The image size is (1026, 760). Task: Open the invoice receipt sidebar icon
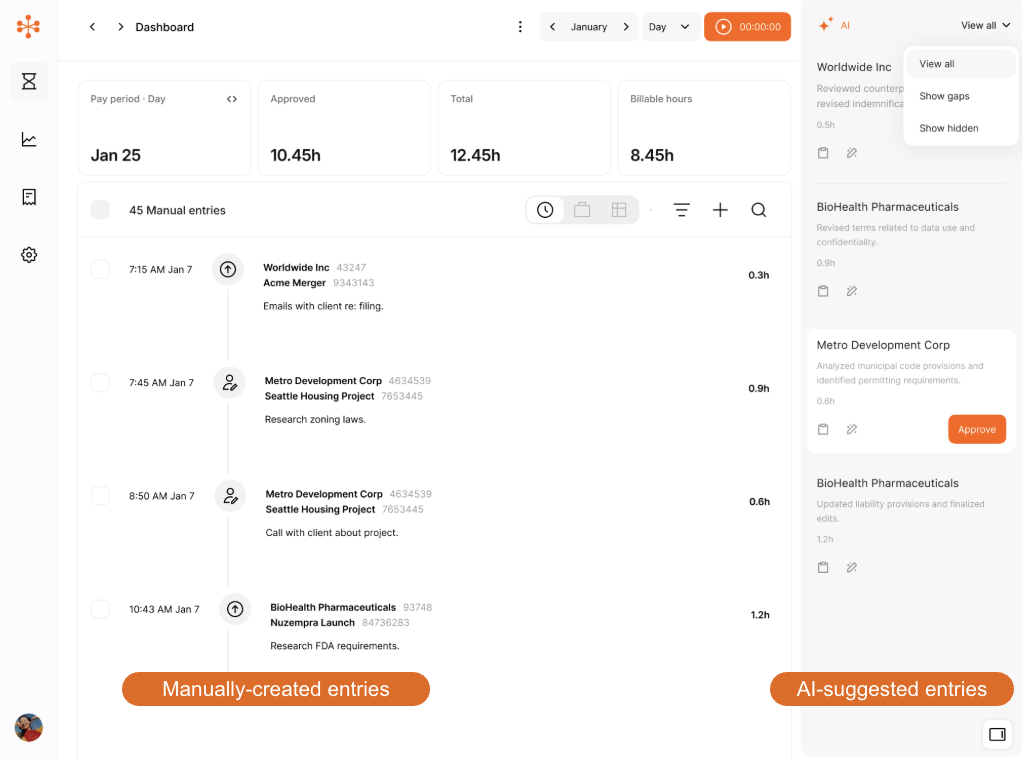[29, 197]
